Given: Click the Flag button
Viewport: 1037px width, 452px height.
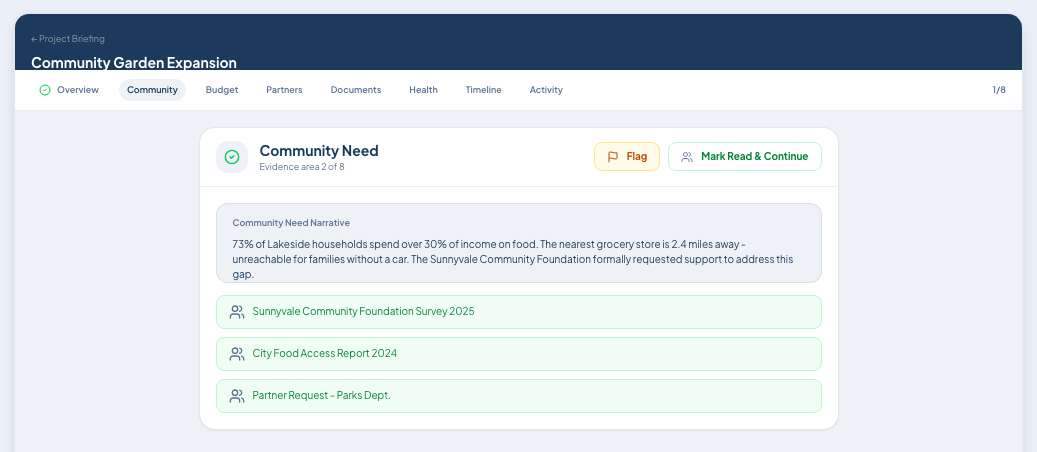Looking at the screenshot, I should pyautogui.click(x=627, y=157).
